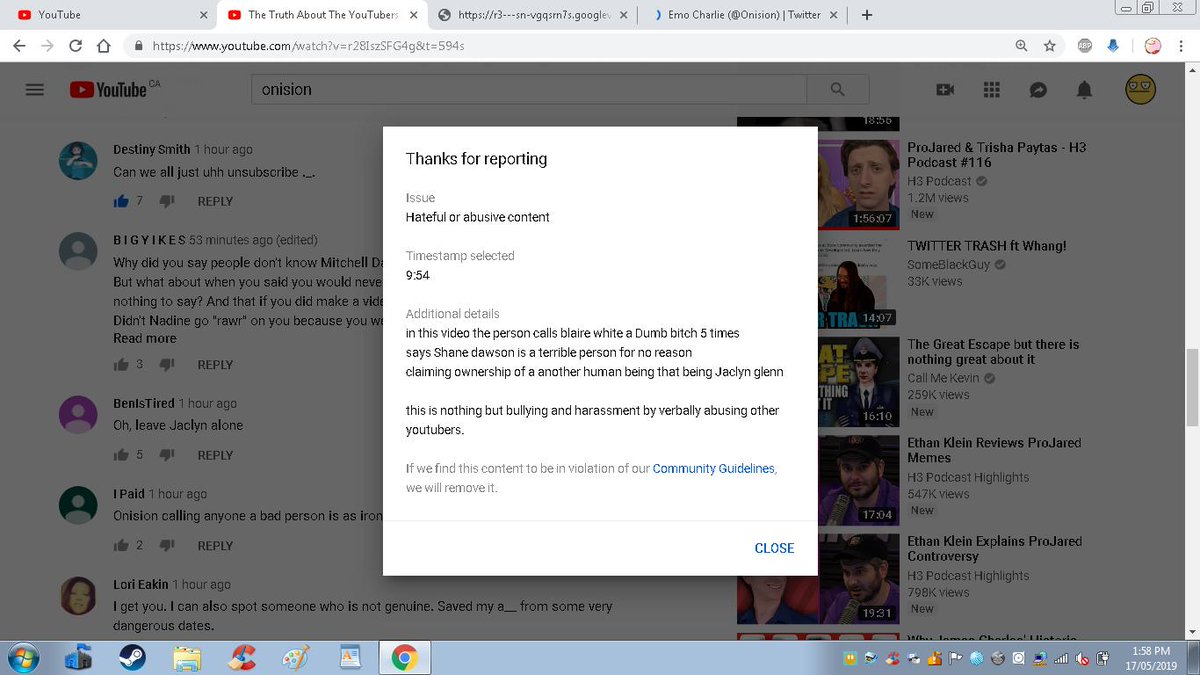Bookmark this page with the star
Viewport: 1200px width, 675px height.
(1049, 46)
